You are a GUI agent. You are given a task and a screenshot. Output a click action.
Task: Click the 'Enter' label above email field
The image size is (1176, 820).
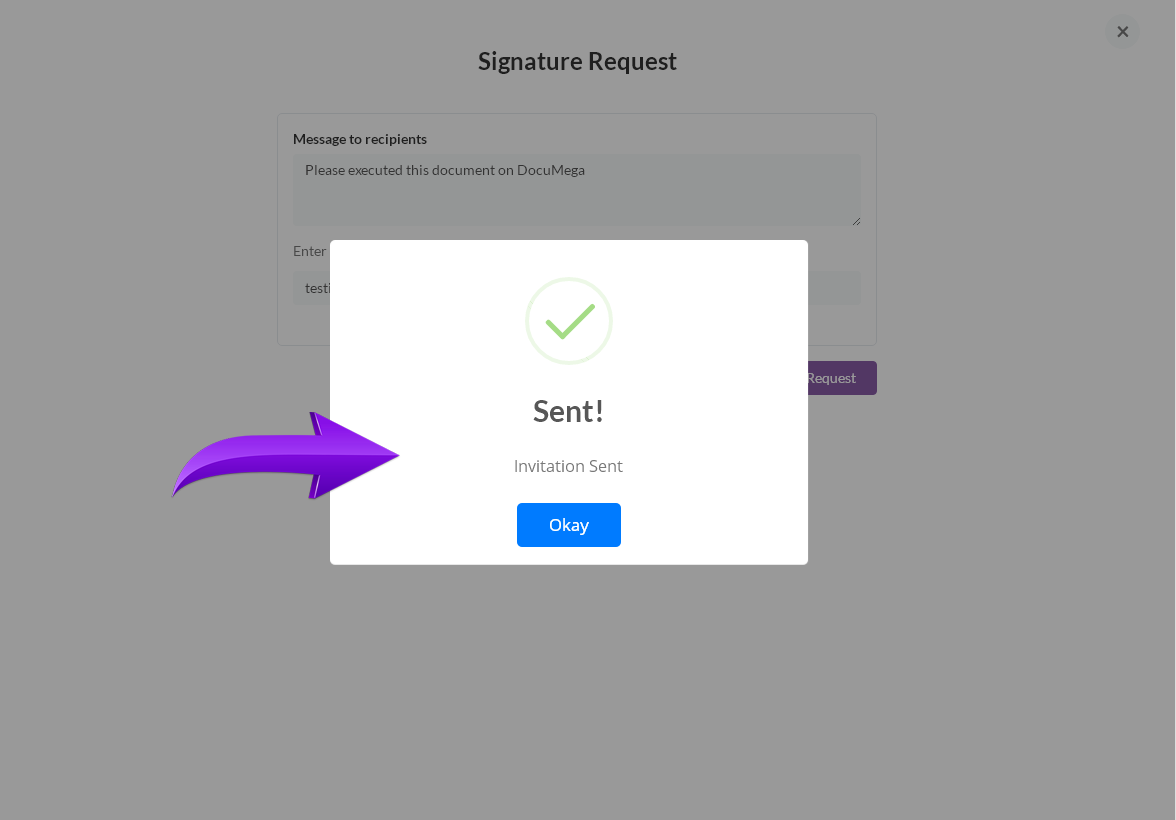click(310, 251)
